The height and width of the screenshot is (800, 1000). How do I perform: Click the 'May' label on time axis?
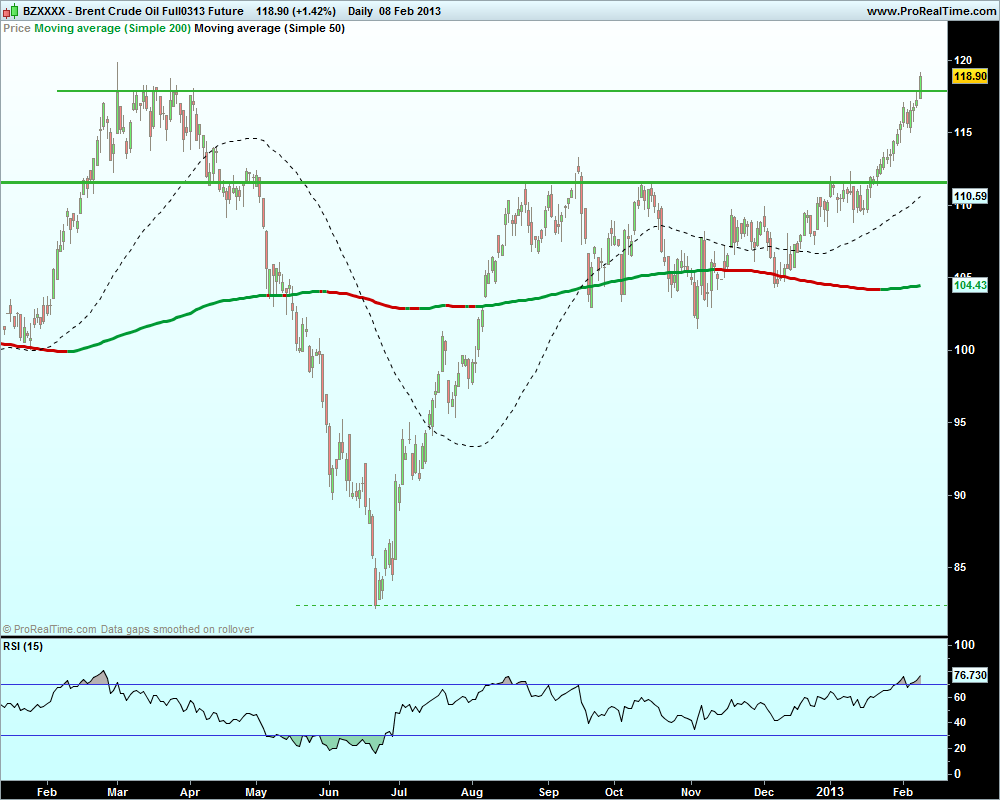coord(256,792)
